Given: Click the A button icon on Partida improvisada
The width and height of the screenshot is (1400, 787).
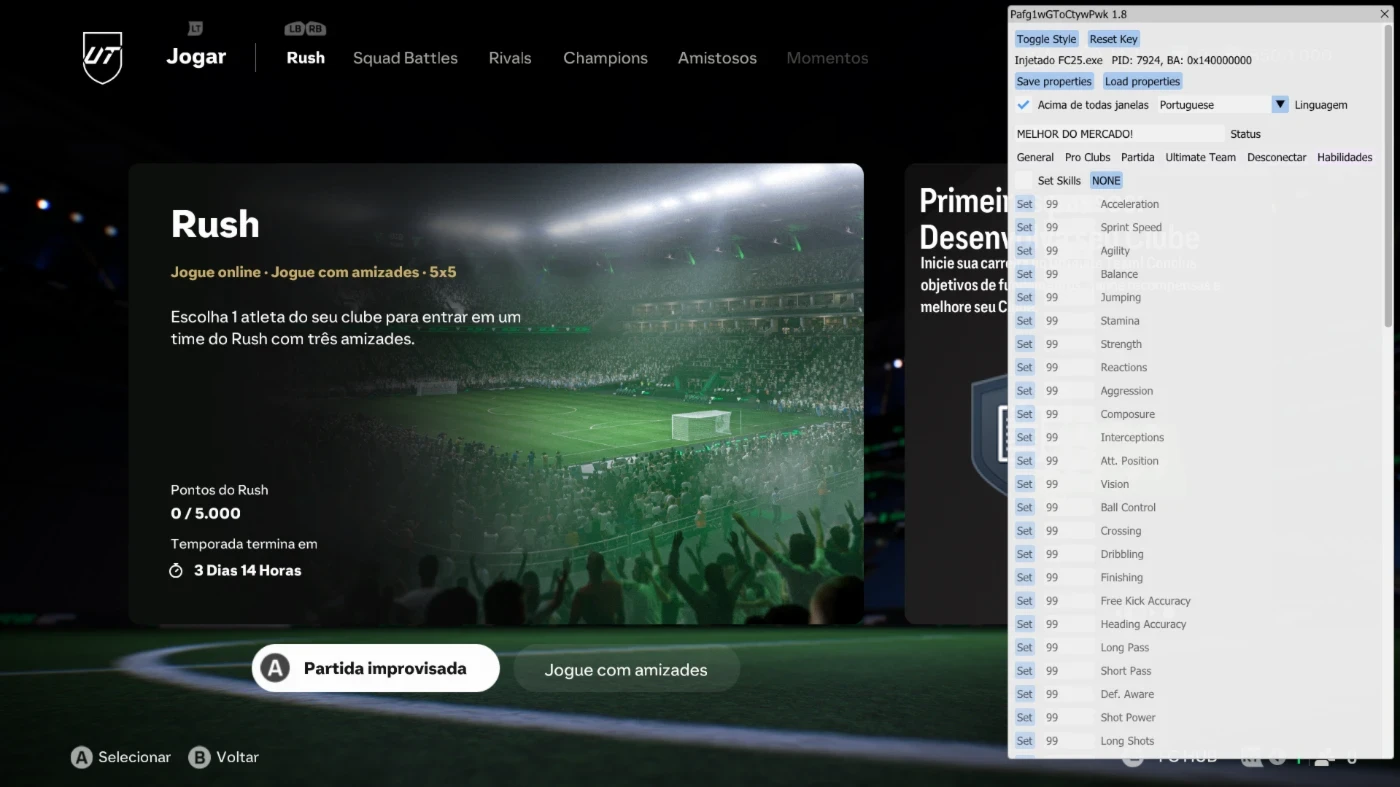Looking at the screenshot, I should [x=276, y=668].
